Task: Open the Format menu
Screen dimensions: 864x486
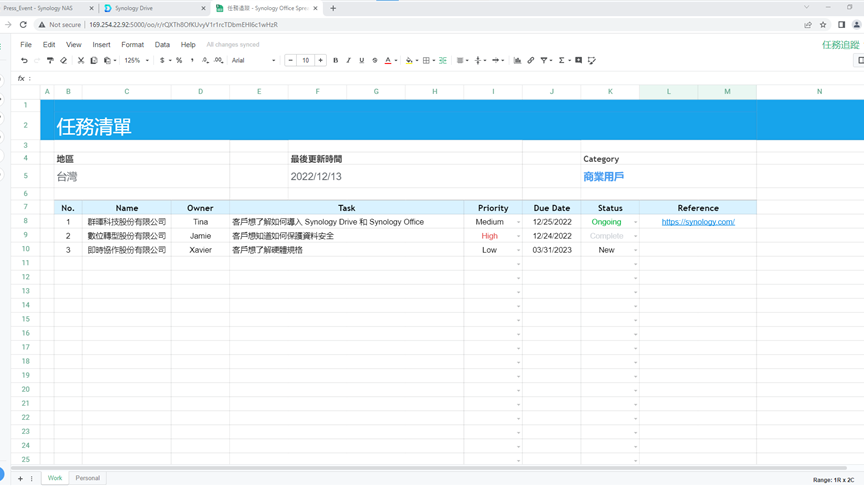Action: (132, 45)
